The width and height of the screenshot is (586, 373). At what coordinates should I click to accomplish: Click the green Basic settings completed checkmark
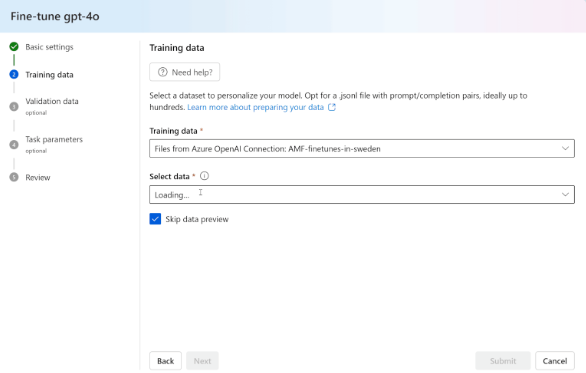[x=14, y=47]
